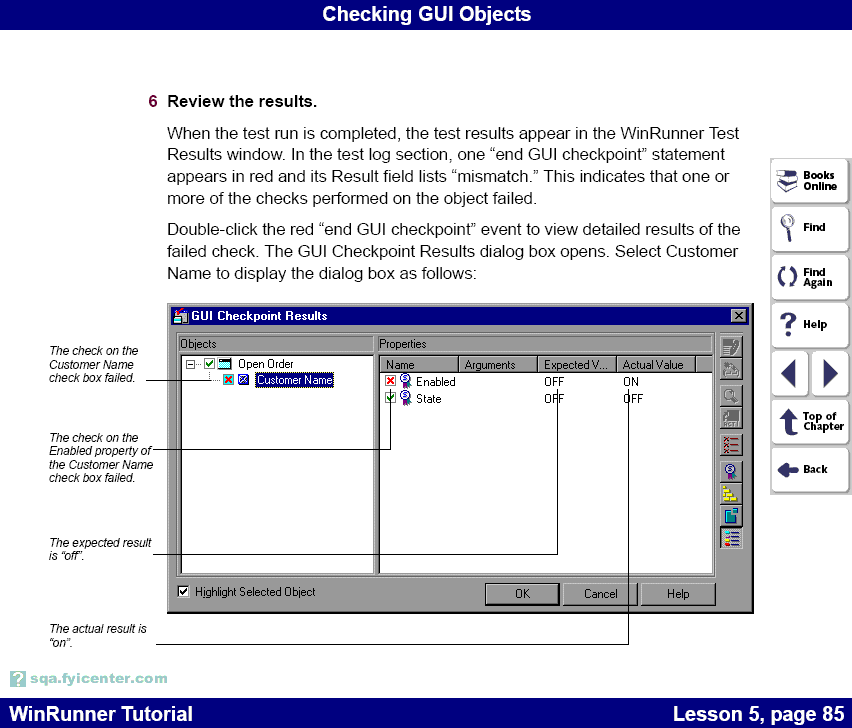
Task: Click the update expected value toolbar icon
Action: coord(731,369)
